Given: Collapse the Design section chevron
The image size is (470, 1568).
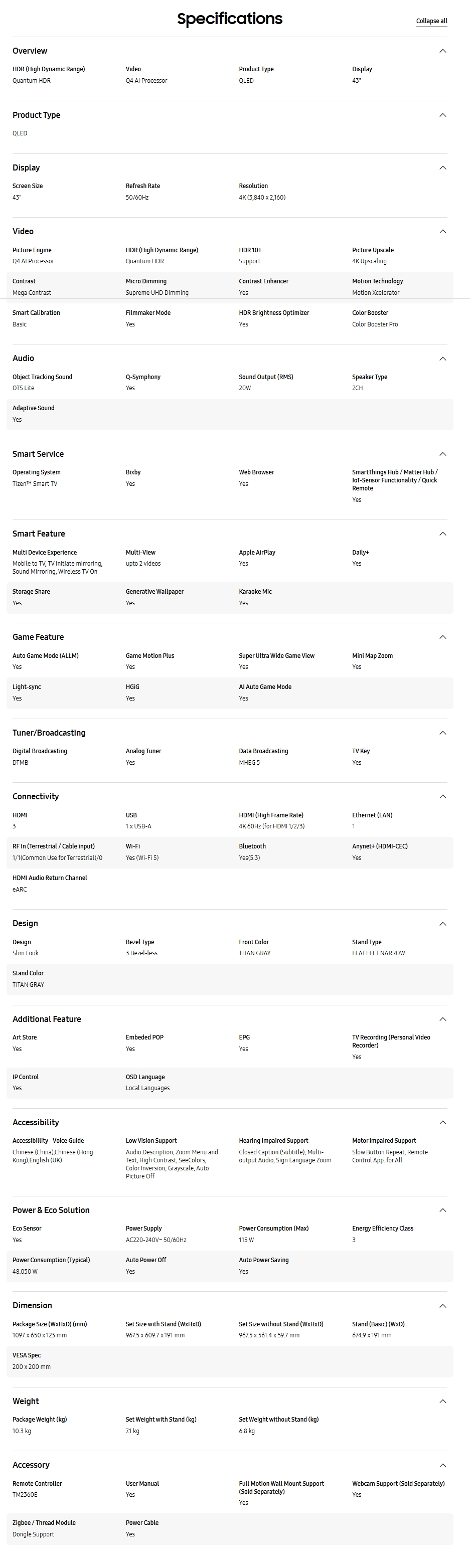Looking at the screenshot, I should [442, 924].
